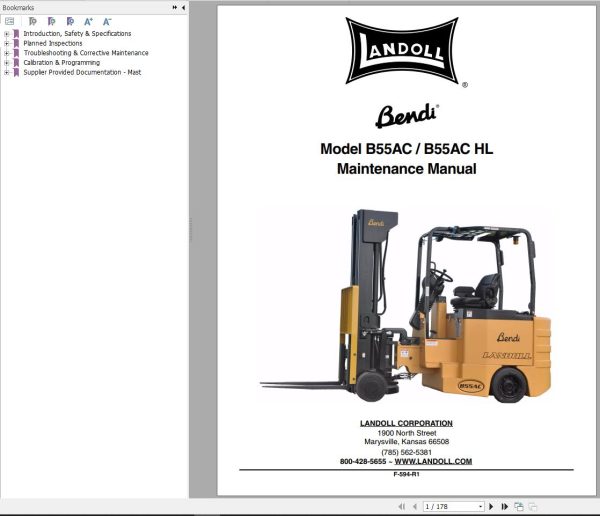Go to the next page
This screenshot has width=600, height=516.
491,506
